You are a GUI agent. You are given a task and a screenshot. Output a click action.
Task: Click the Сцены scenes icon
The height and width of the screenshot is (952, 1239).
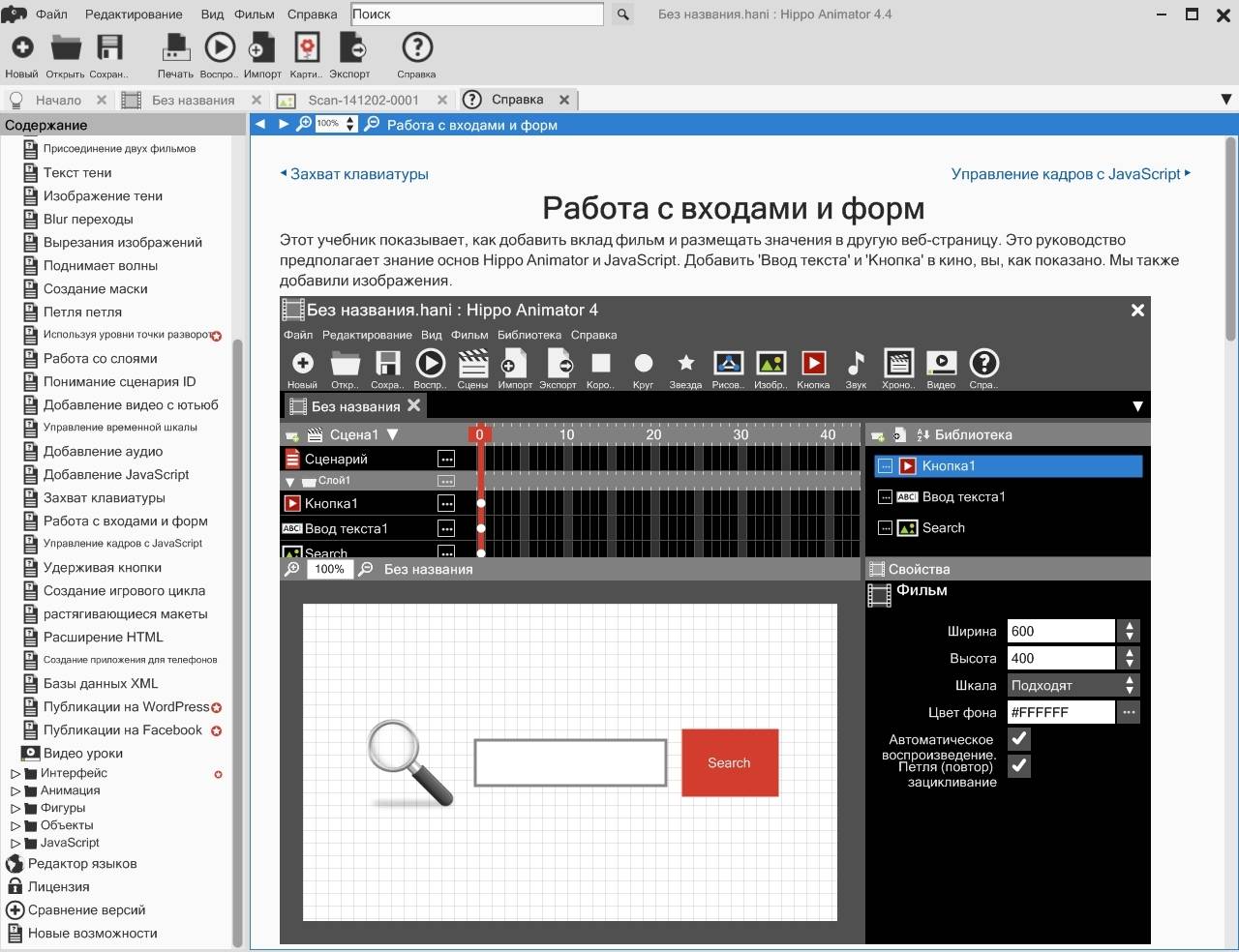pyautogui.click(x=472, y=363)
